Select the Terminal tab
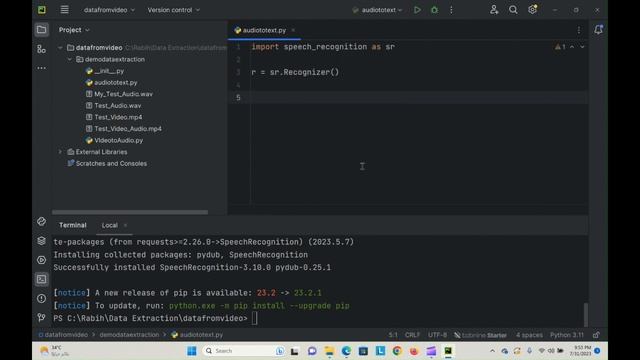Screen dimensions: 640x360 tap(73, 225)
